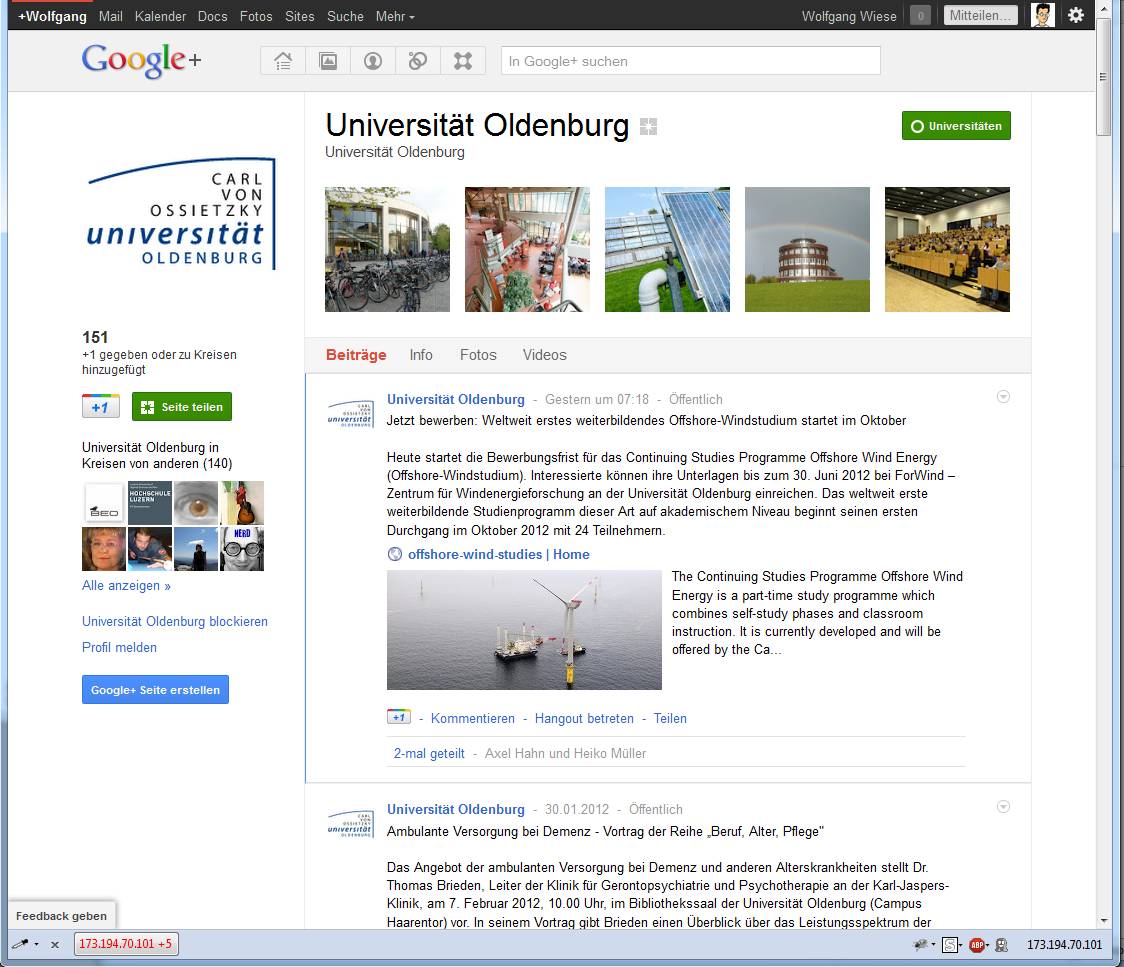
Task: Click Kommentieren on the Offshore post
Action: 472,718
